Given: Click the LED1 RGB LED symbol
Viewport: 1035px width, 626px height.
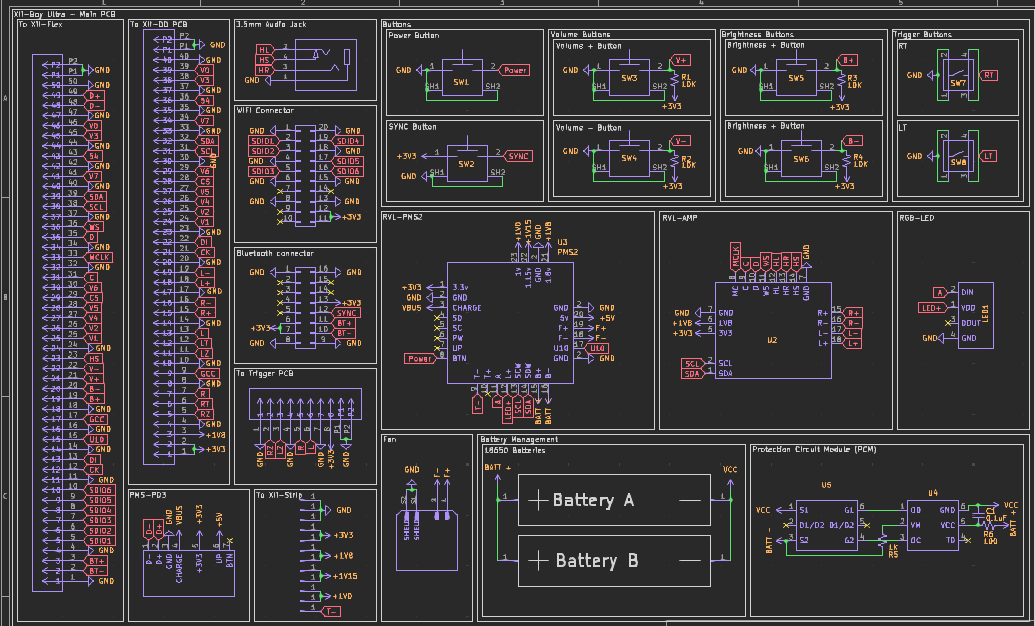Looking at the screenshot, I should tap(976, 316).
